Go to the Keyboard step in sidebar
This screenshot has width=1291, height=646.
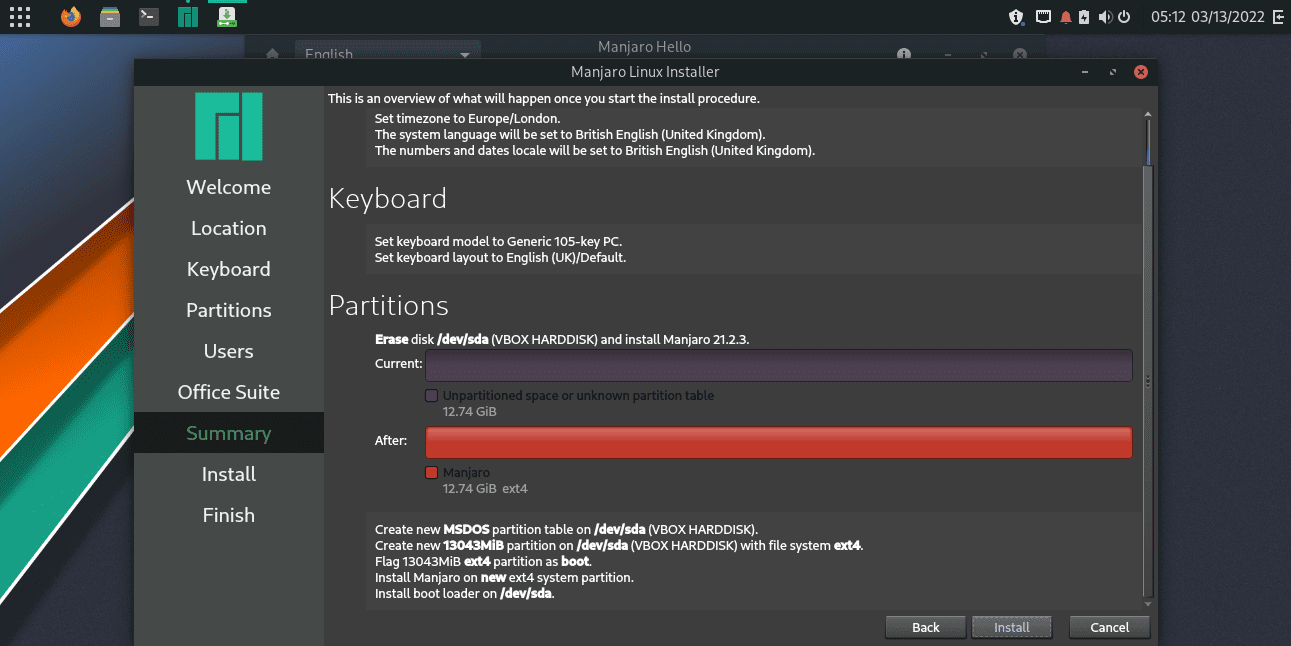(229, 269)
